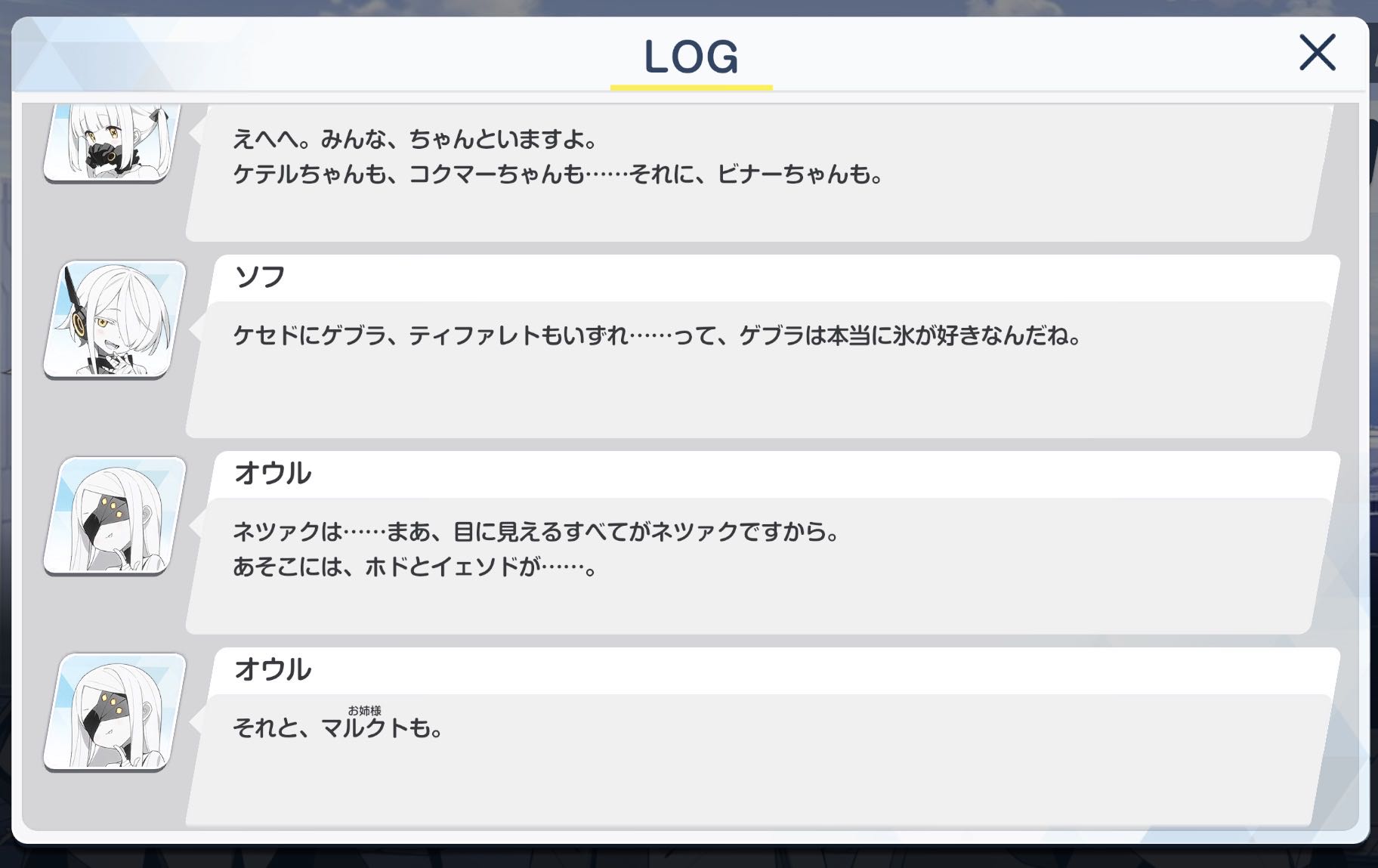Click ソフ's character portrait
The height and width of the screenshot is (868, 1378).
point(116,319)
